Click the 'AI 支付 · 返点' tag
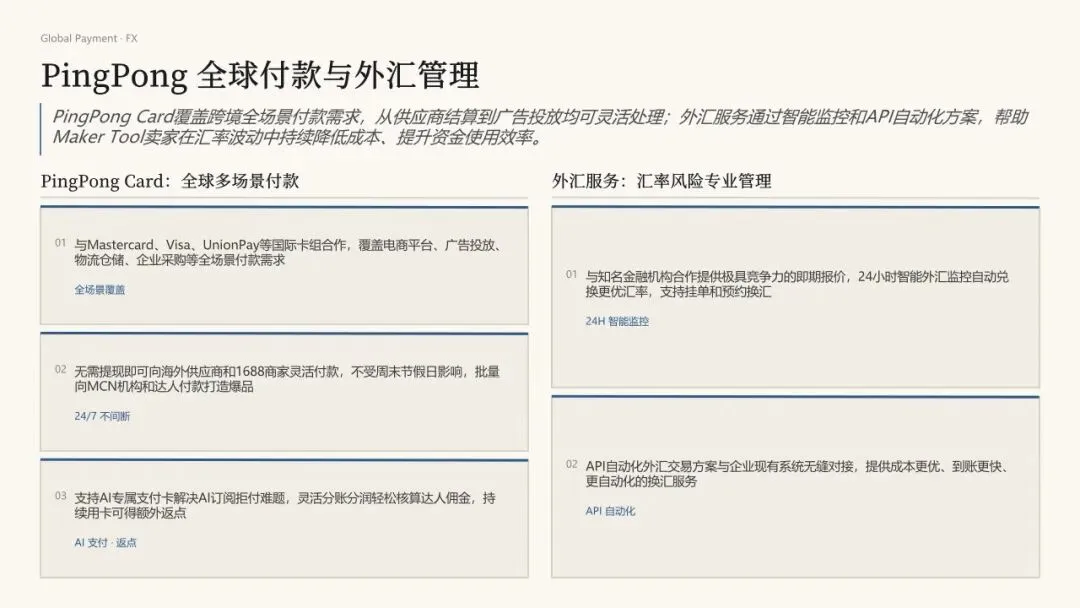This screenshot has width=1080, height=608. click(x=105, y=543)
